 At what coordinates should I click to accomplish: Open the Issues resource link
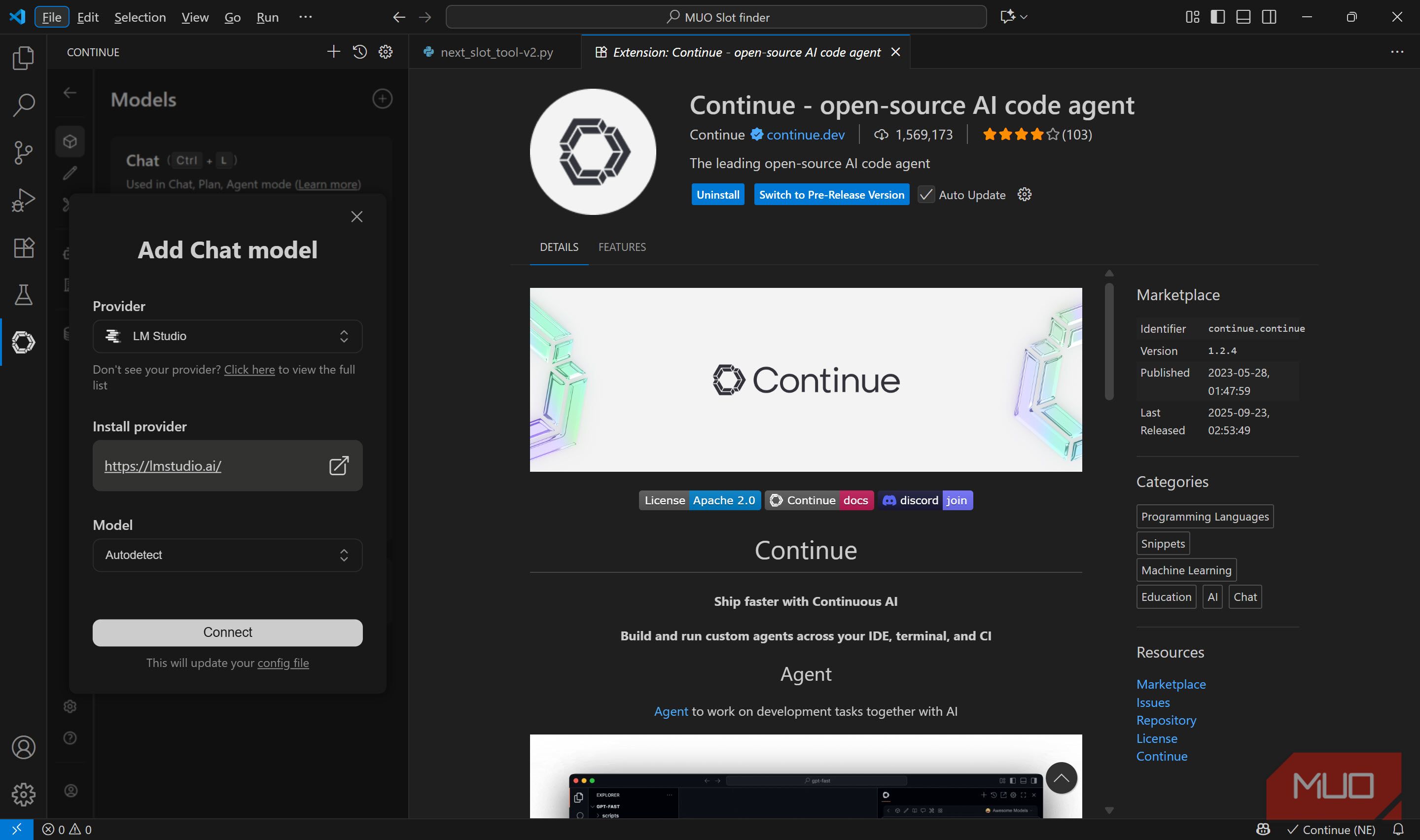(x=1153, y=702)
